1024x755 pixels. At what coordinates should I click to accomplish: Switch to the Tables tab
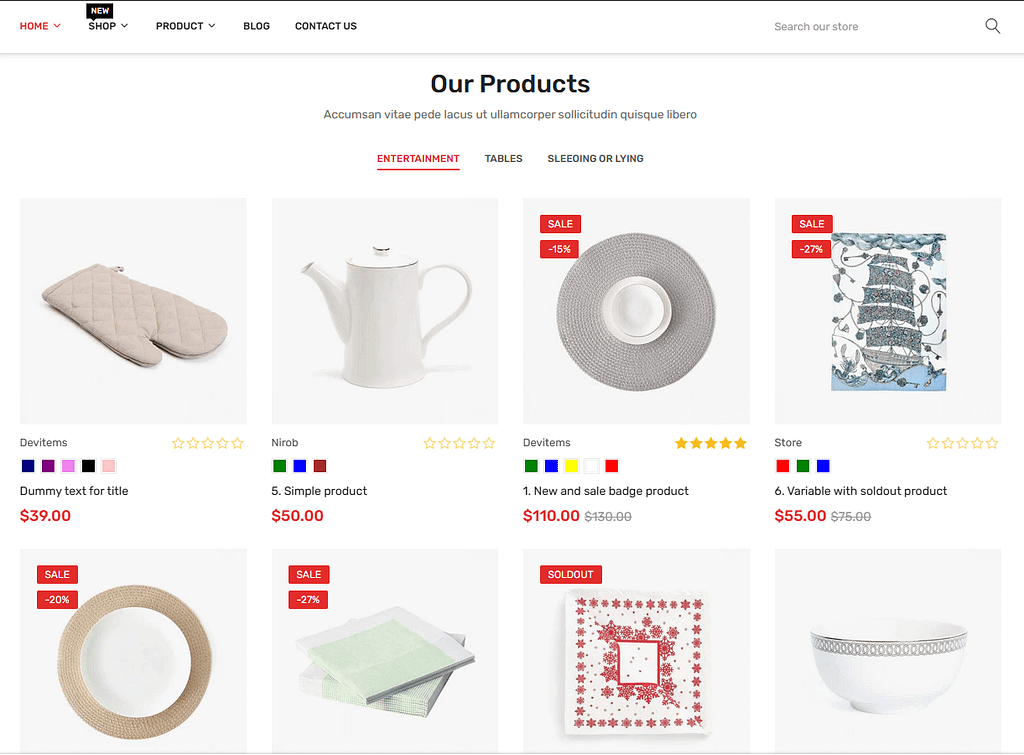[x=504, y=159]
